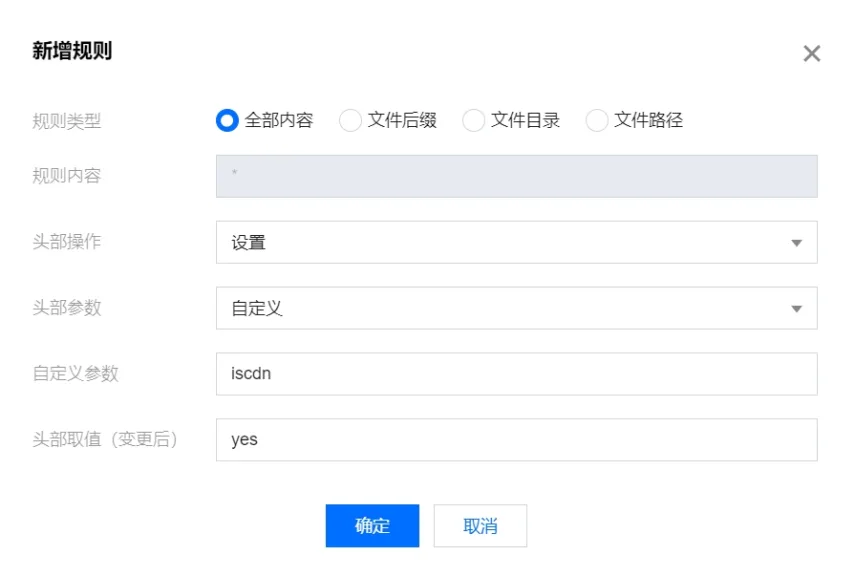
Task: Click the dropdown arrow beside 设置
Action: point(799,242)
